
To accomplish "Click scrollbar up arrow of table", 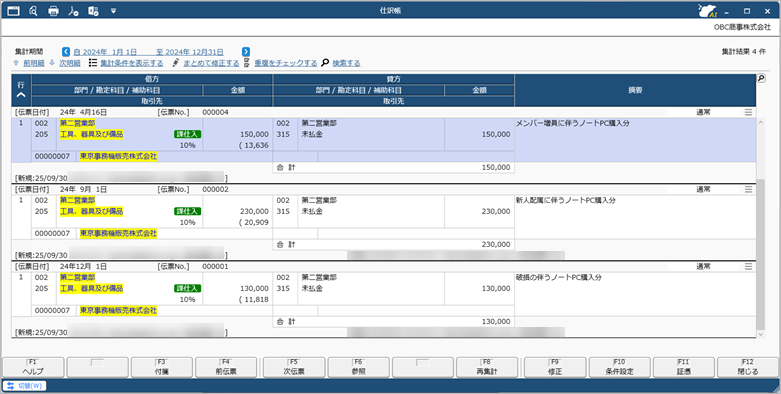I will click(x=760, y=122).
